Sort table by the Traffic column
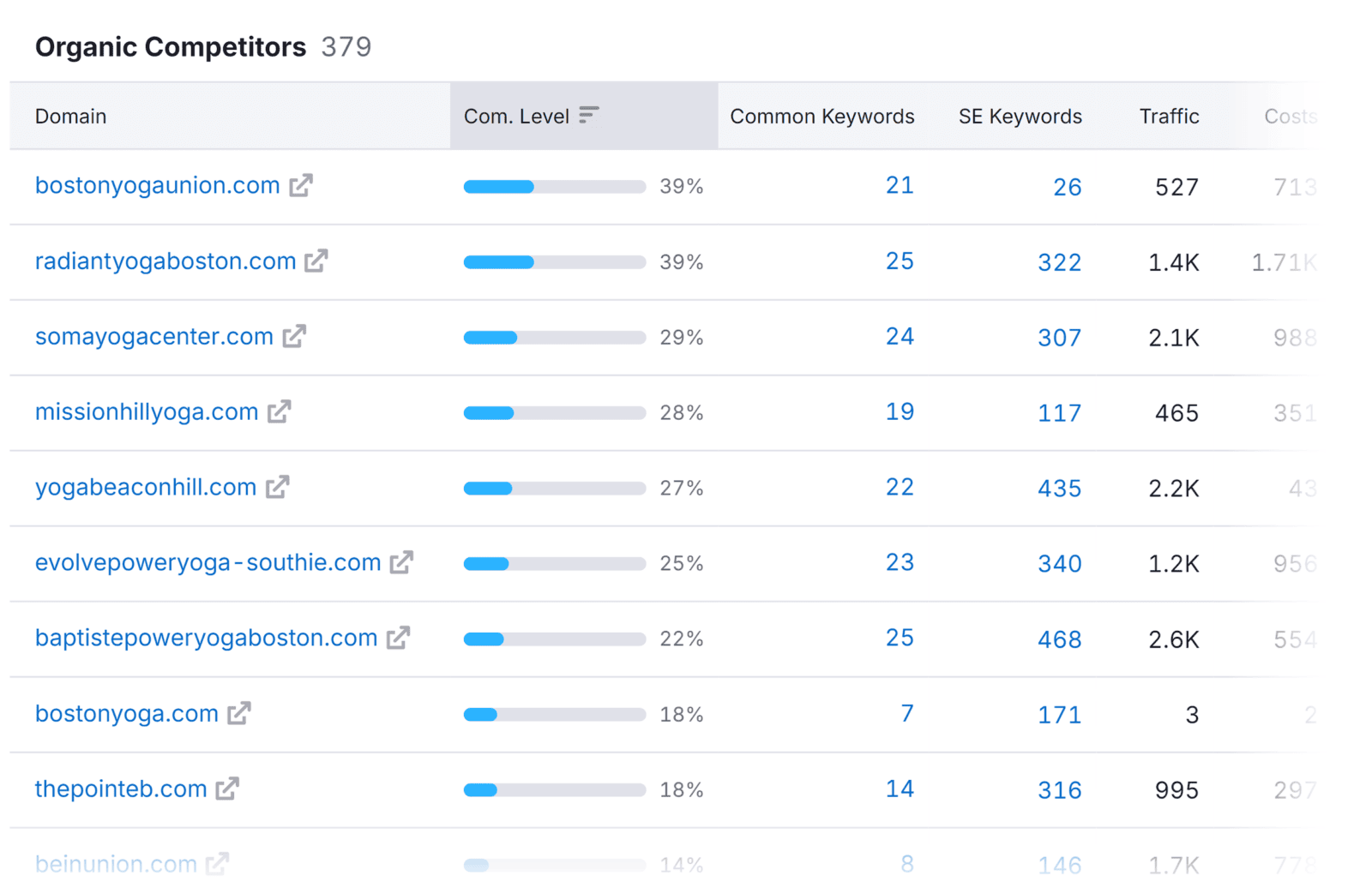Viewport: 1372px width, 894px height. 1168,116
